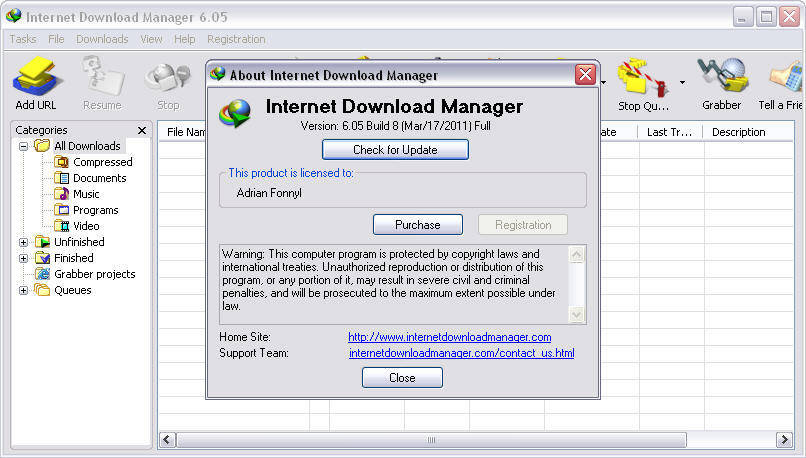Click the File Name column header
This screenshot has height=458, width=806.
182,132
